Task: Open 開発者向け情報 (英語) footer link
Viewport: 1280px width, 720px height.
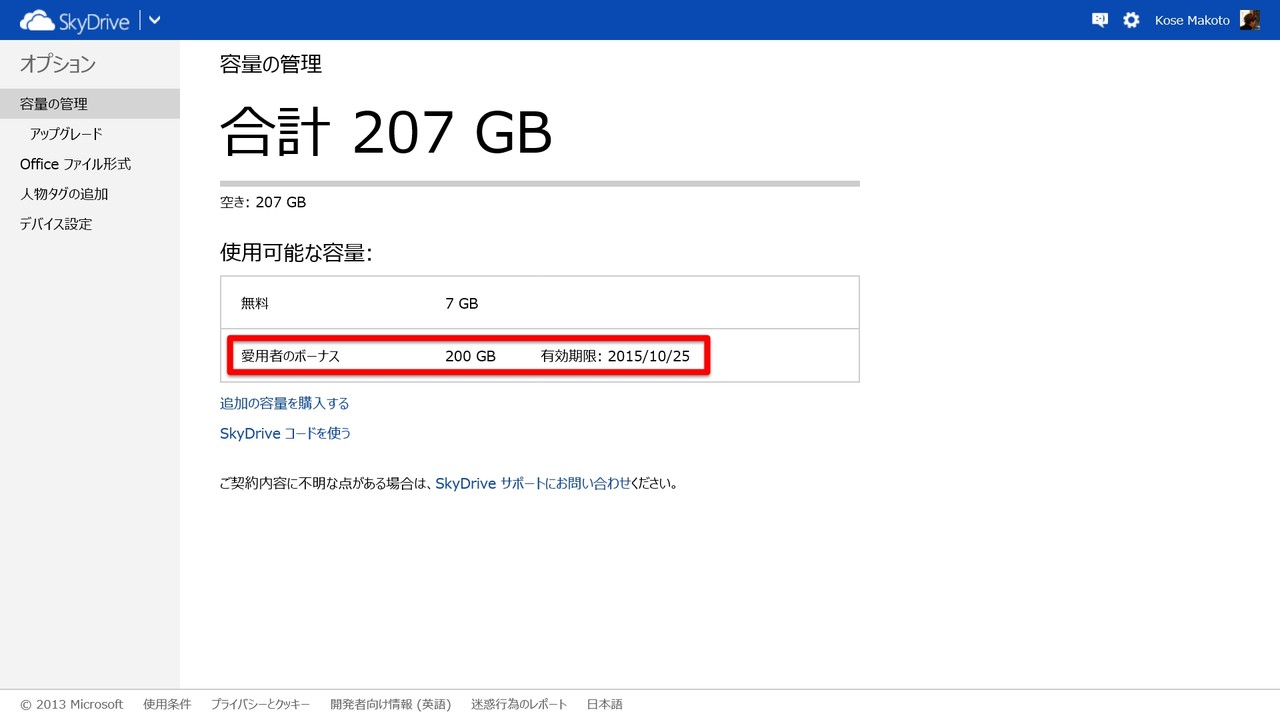Action: (x=390, y=704)
